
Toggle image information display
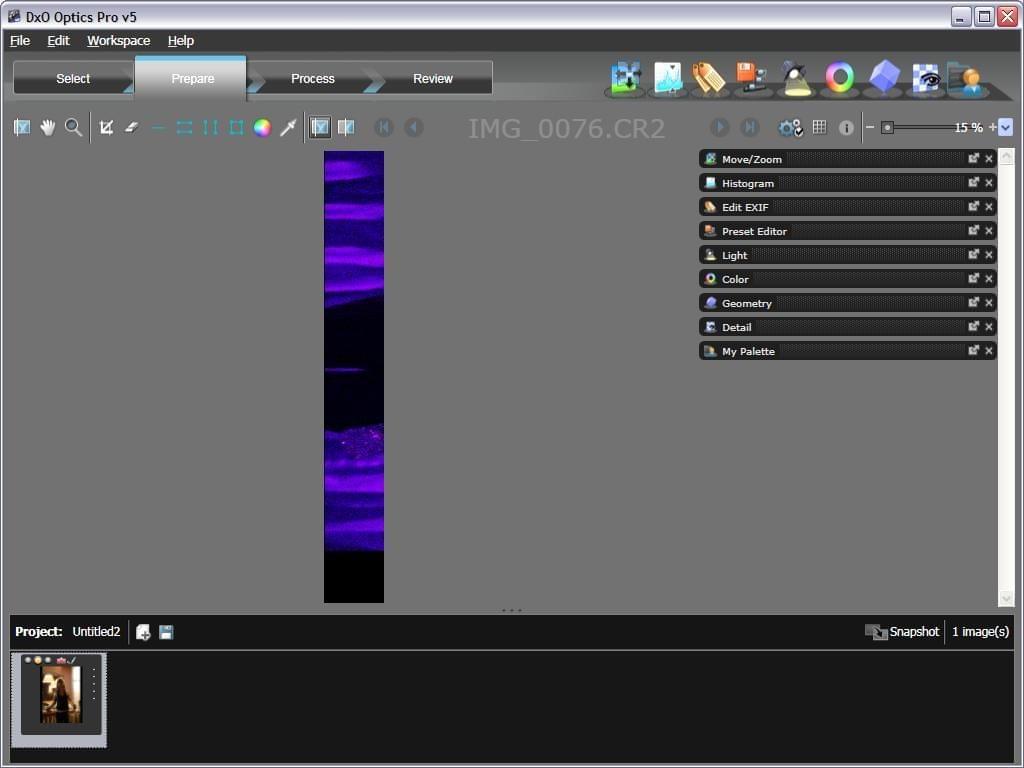(x=846, y=128)
